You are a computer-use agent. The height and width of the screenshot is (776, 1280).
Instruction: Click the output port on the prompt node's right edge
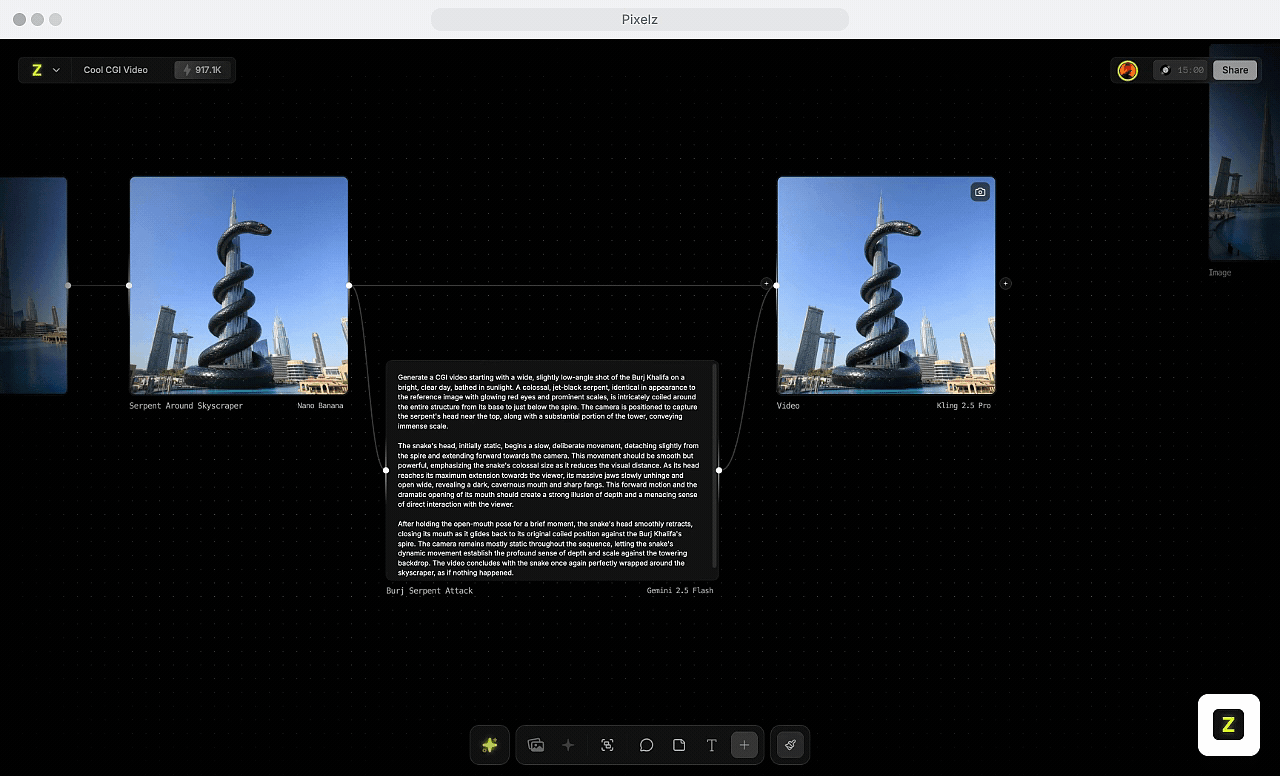pyautogui.click(x=719, y=470)
